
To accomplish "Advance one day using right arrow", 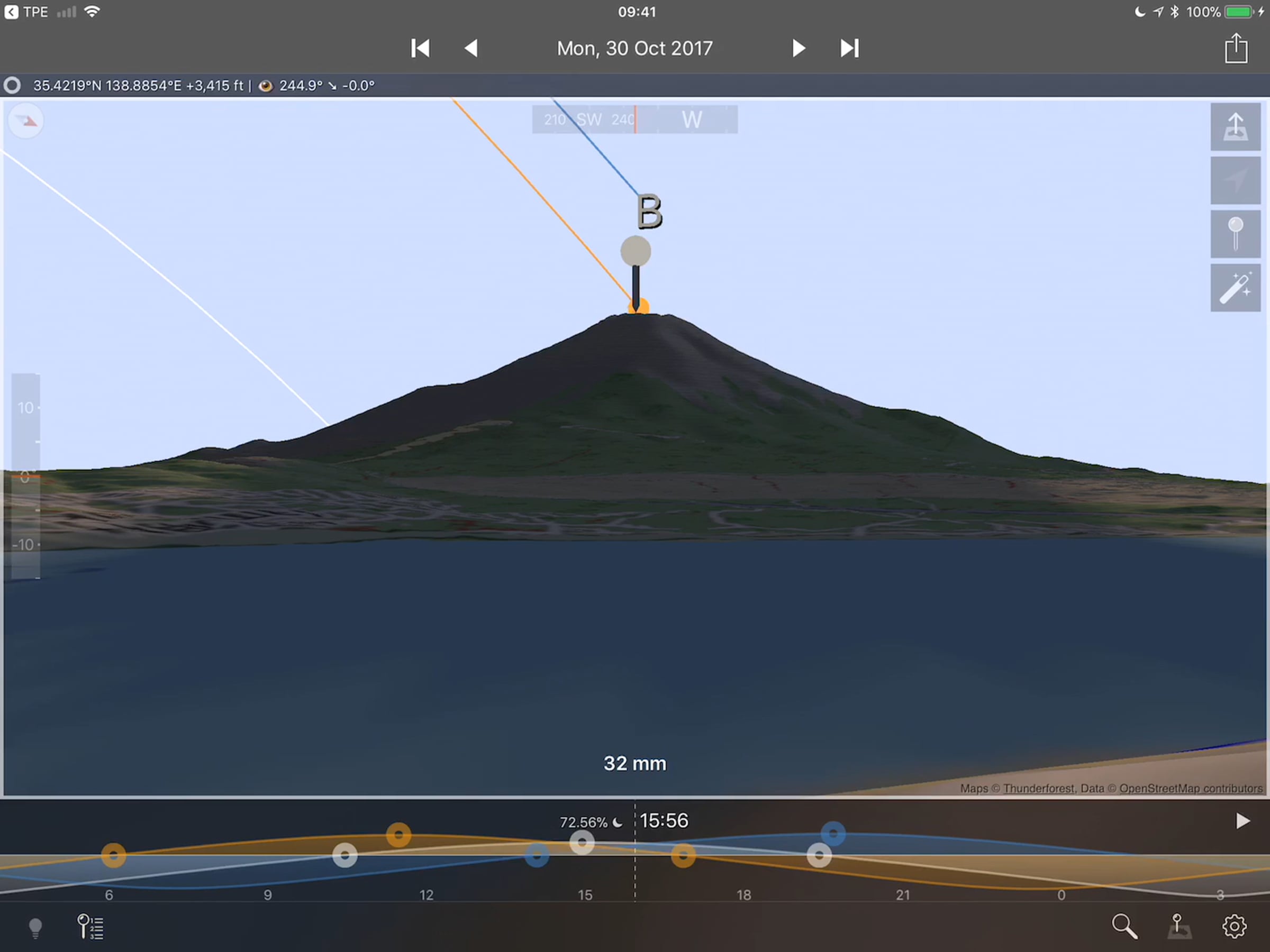I will pos(798,48).
